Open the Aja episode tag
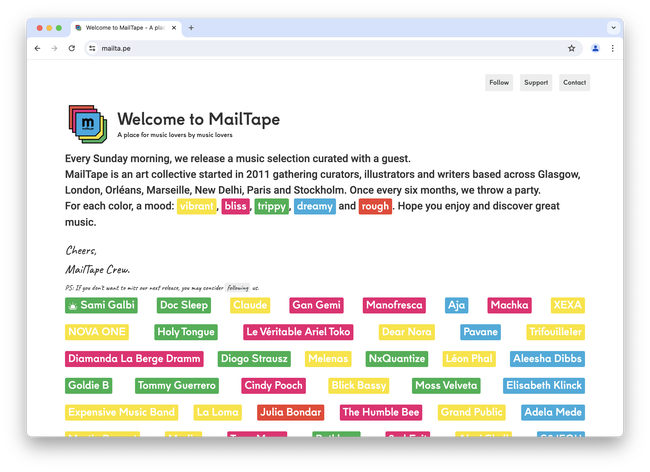Viewport: 650px width, 472px height. 456,305
